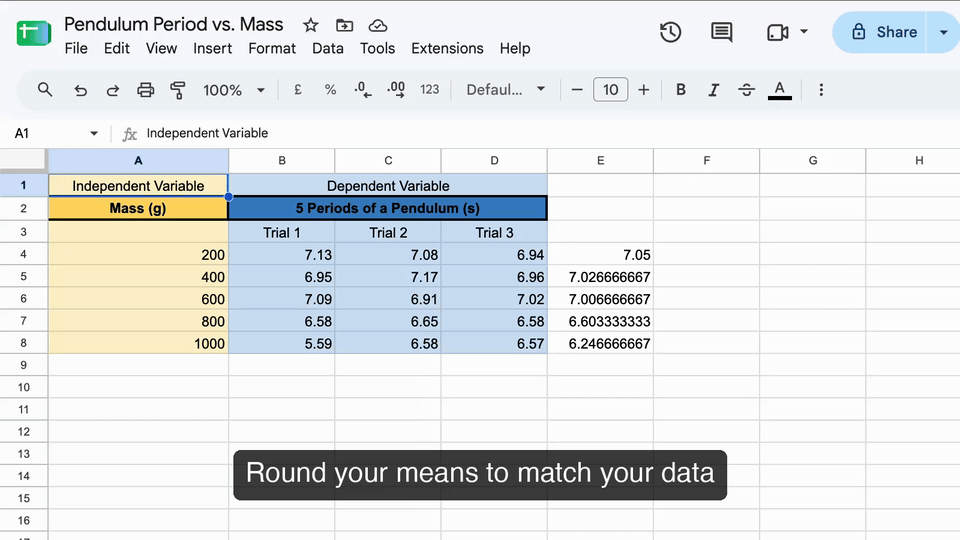Open more number formats 123

point(429,90)
